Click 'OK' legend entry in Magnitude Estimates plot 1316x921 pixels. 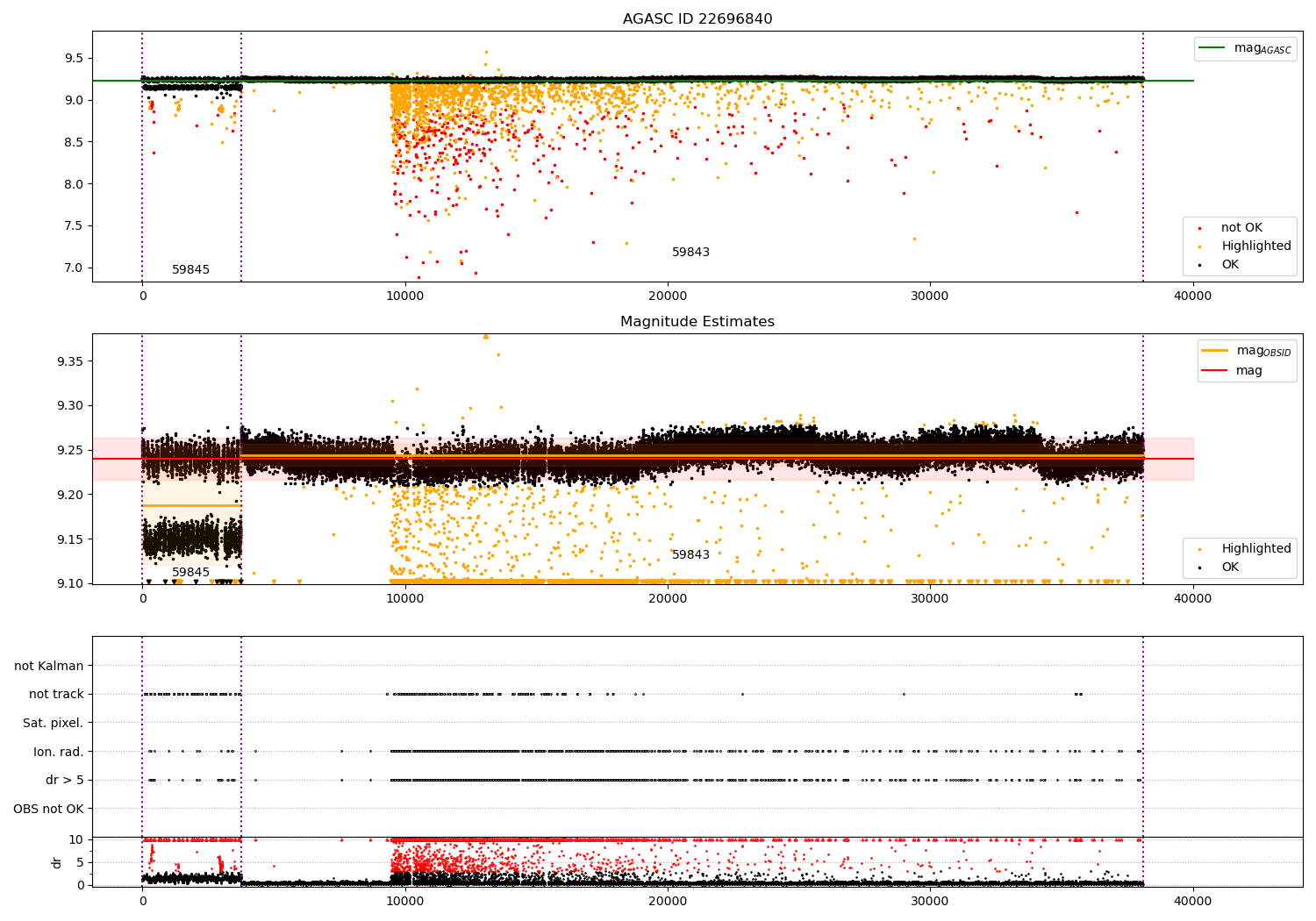1230,568
